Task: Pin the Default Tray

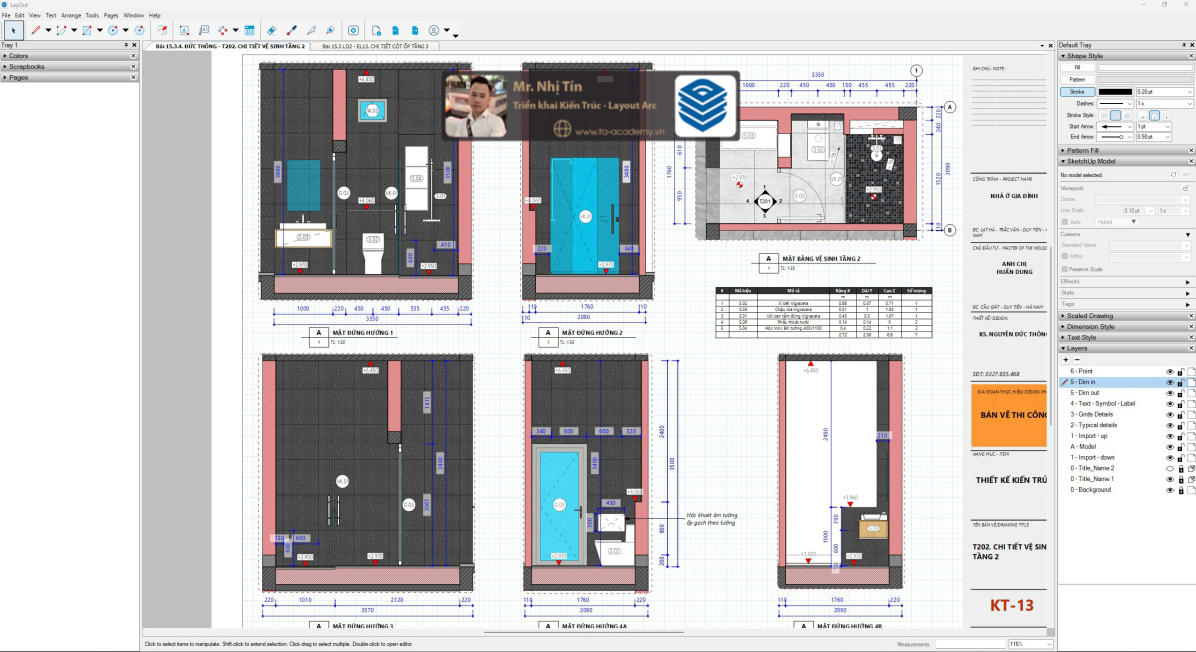Action: coord(1185,45)
